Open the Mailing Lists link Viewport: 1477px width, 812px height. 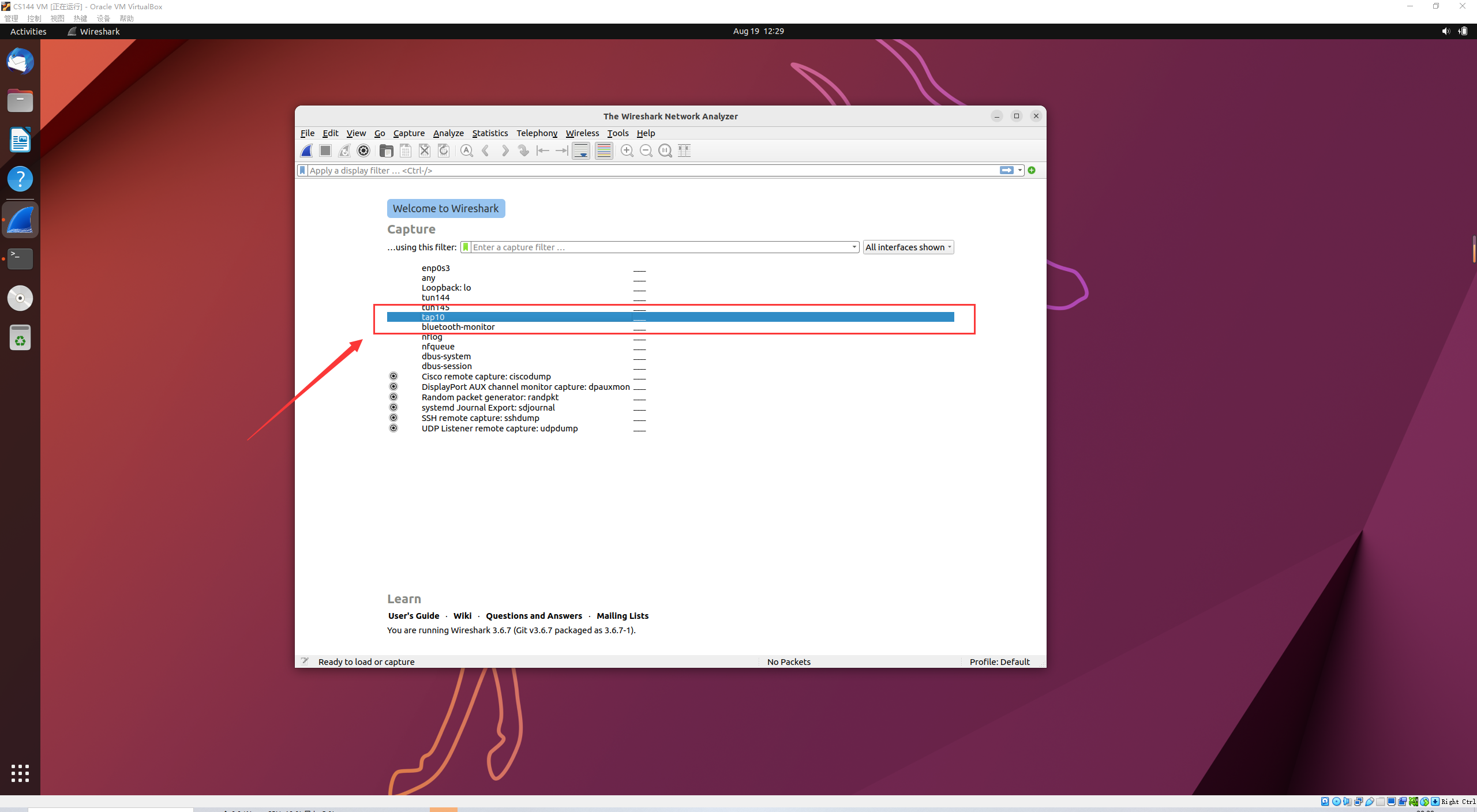click(623, 616)
